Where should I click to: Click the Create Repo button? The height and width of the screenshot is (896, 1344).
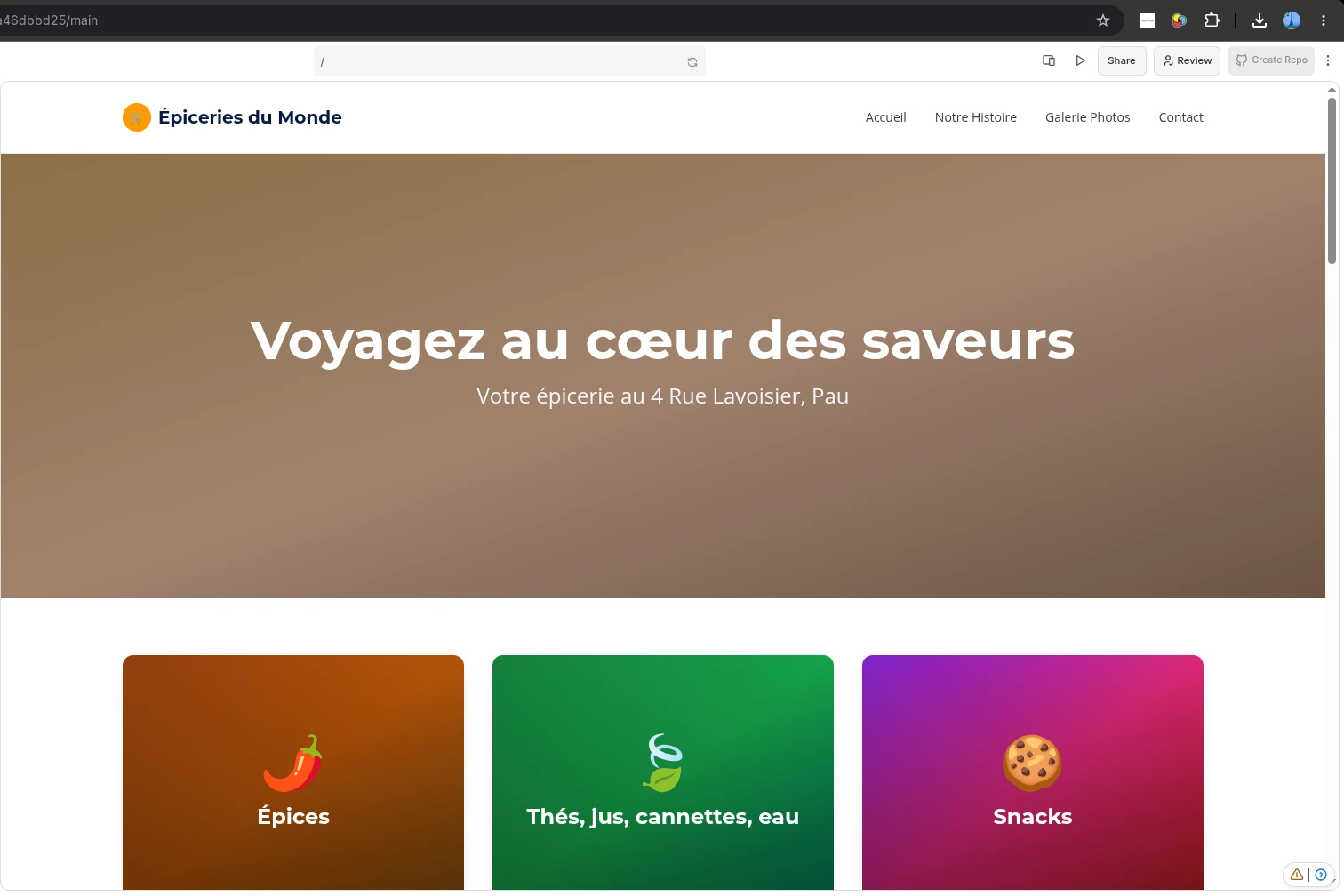1271,60
